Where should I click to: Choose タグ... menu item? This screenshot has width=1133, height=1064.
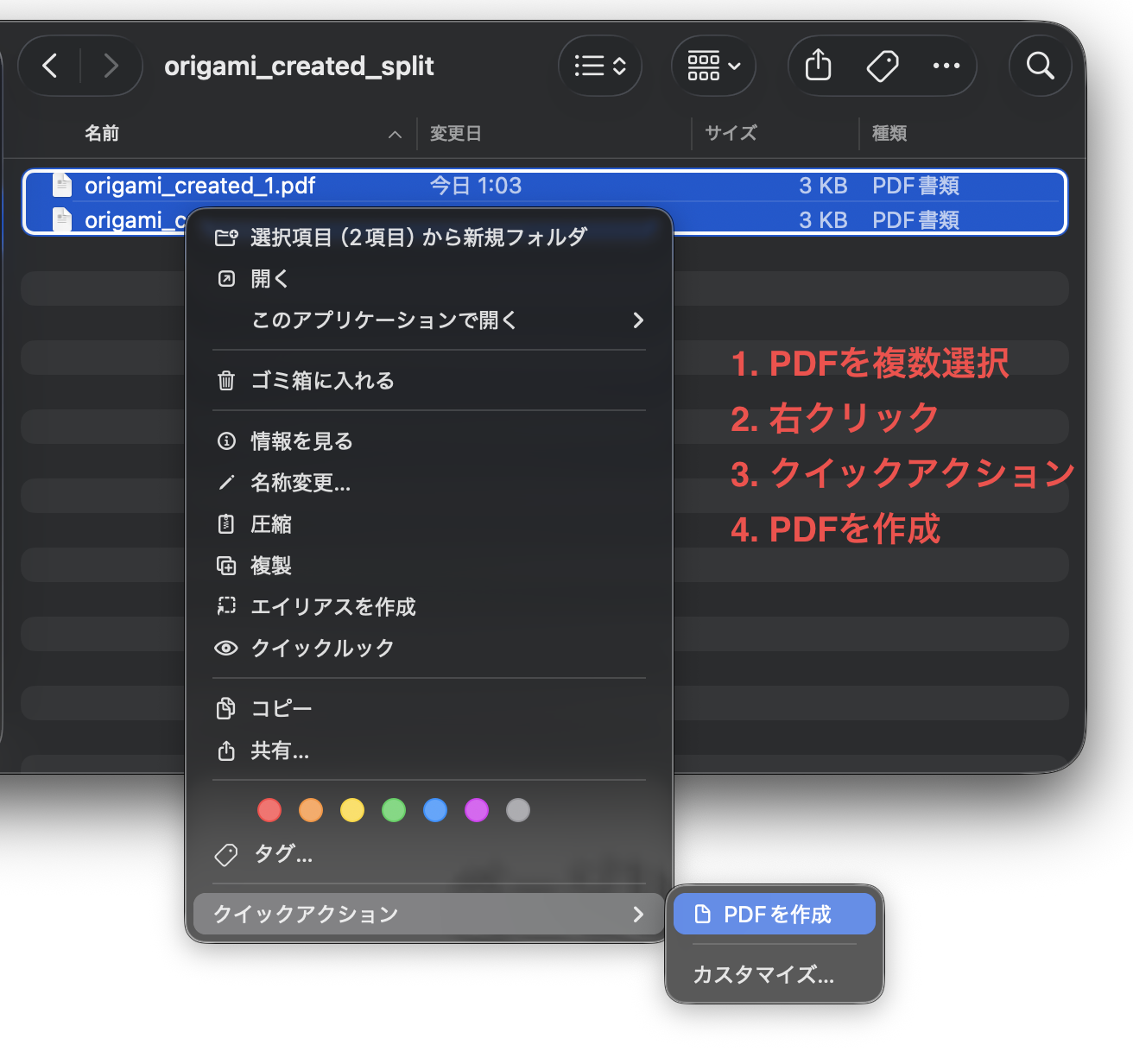coord(429,855)
